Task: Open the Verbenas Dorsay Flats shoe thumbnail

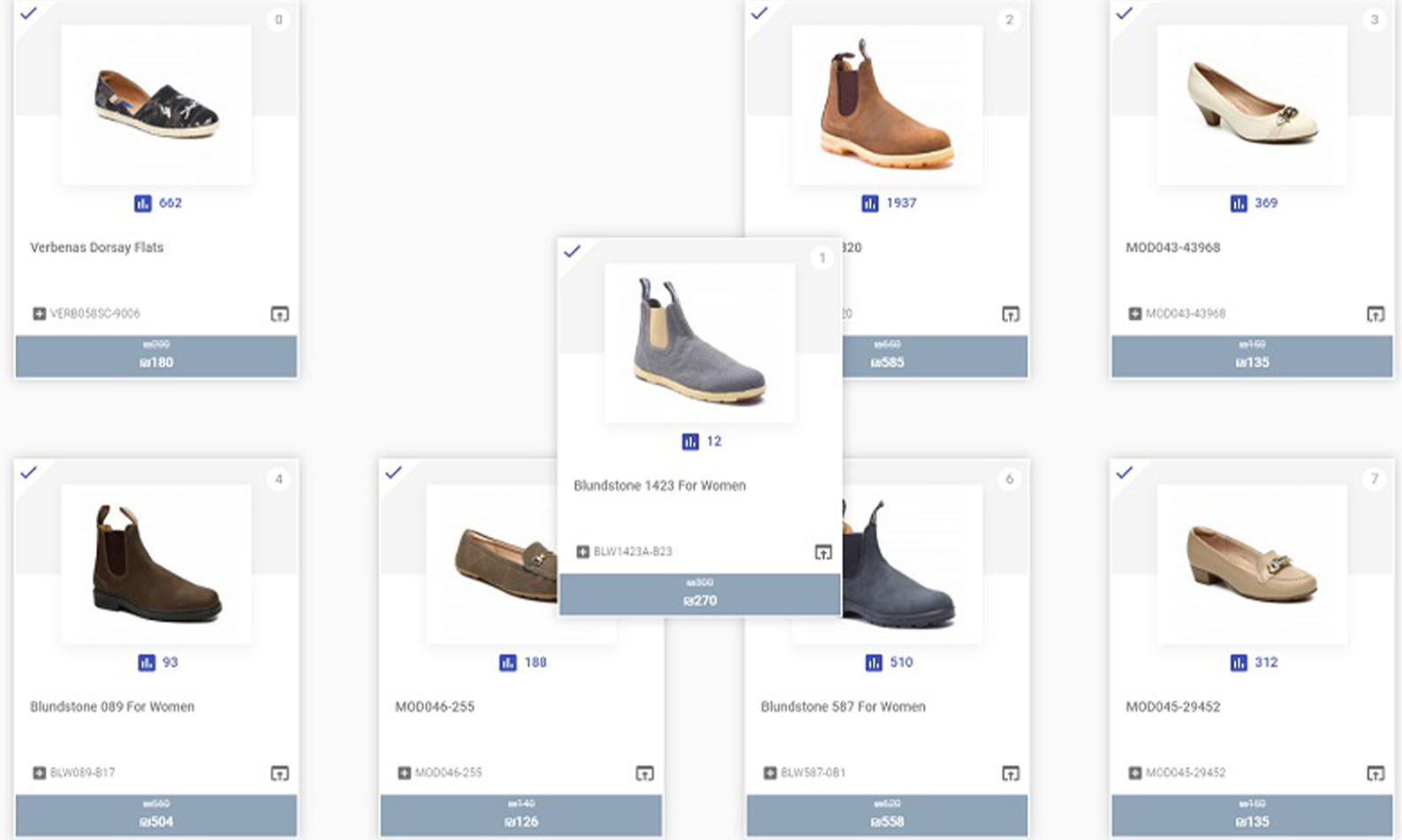Action: tap(156, 104)
